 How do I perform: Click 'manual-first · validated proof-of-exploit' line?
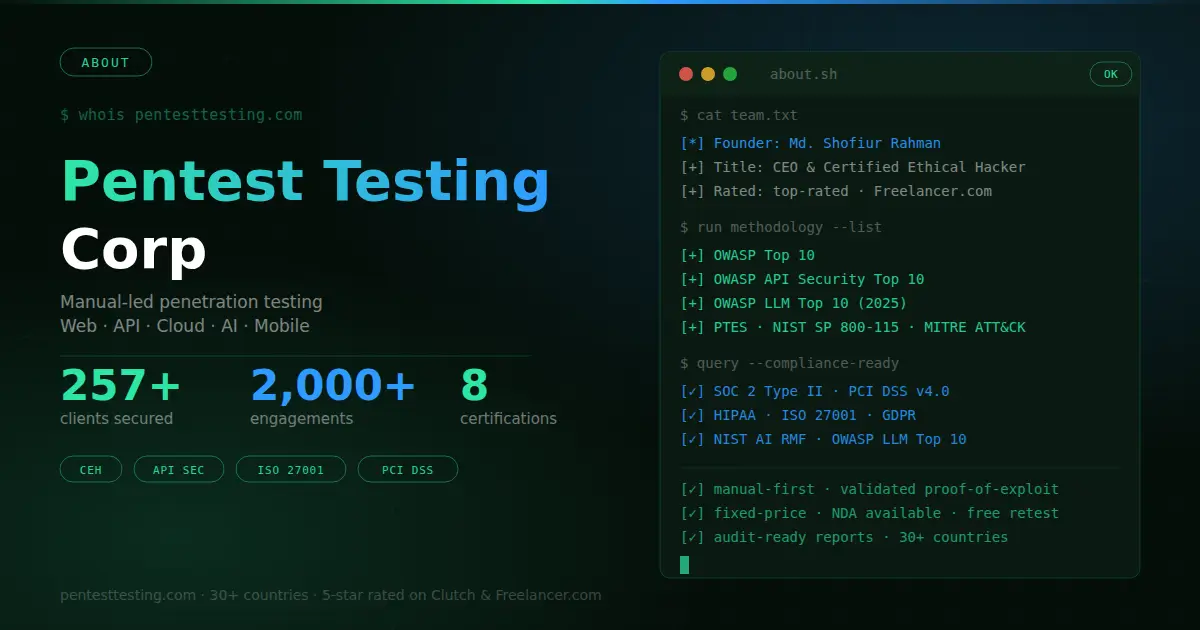pos(869,489)
